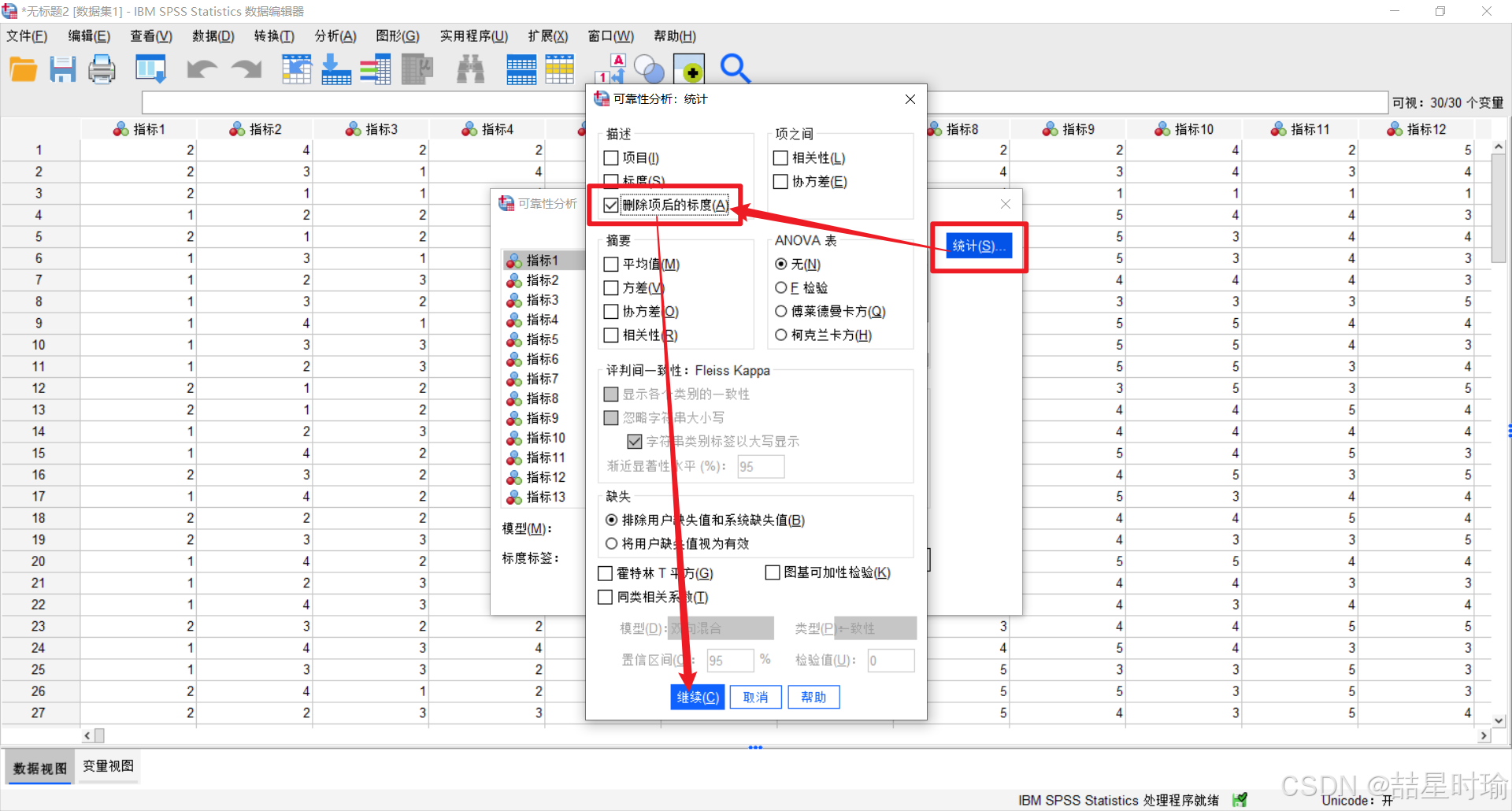Open recall recent dialogs icon
Viewport: 1512px width, 811px height.
click(x=150, y=69)
